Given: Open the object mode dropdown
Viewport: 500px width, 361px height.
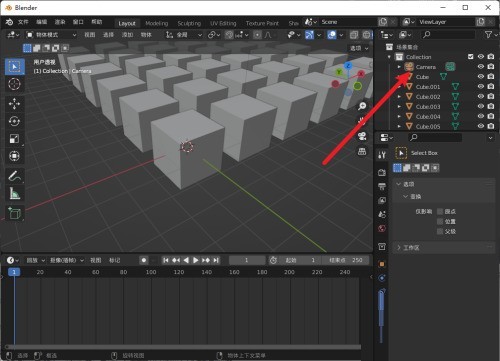Looking at the screenshot, I should point(51,35).
